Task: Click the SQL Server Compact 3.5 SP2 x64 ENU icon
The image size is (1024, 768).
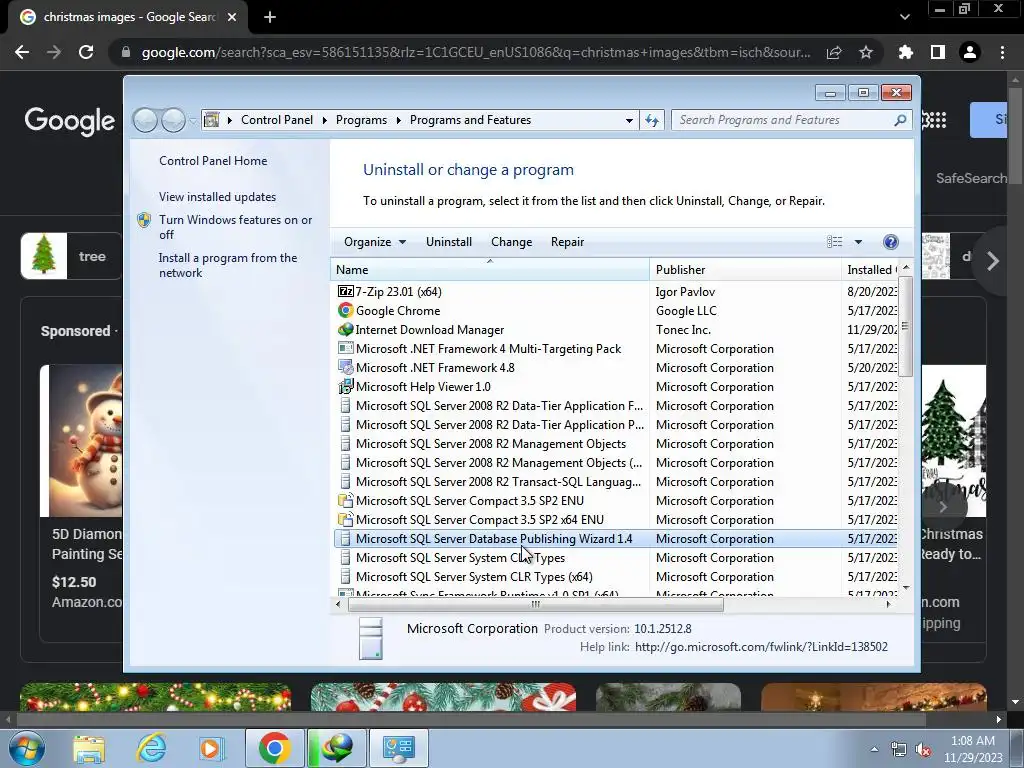Action: [x=345, y=519]
